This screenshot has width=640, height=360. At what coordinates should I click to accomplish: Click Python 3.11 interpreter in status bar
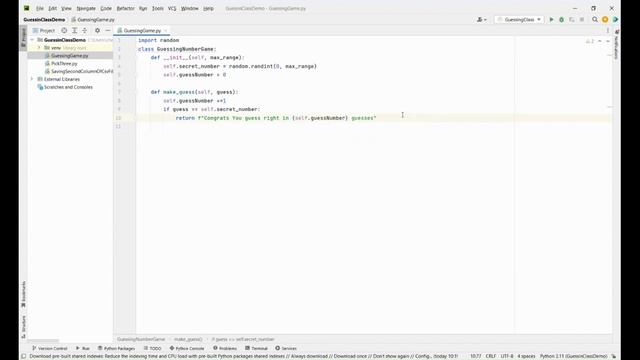coord(573,356)
